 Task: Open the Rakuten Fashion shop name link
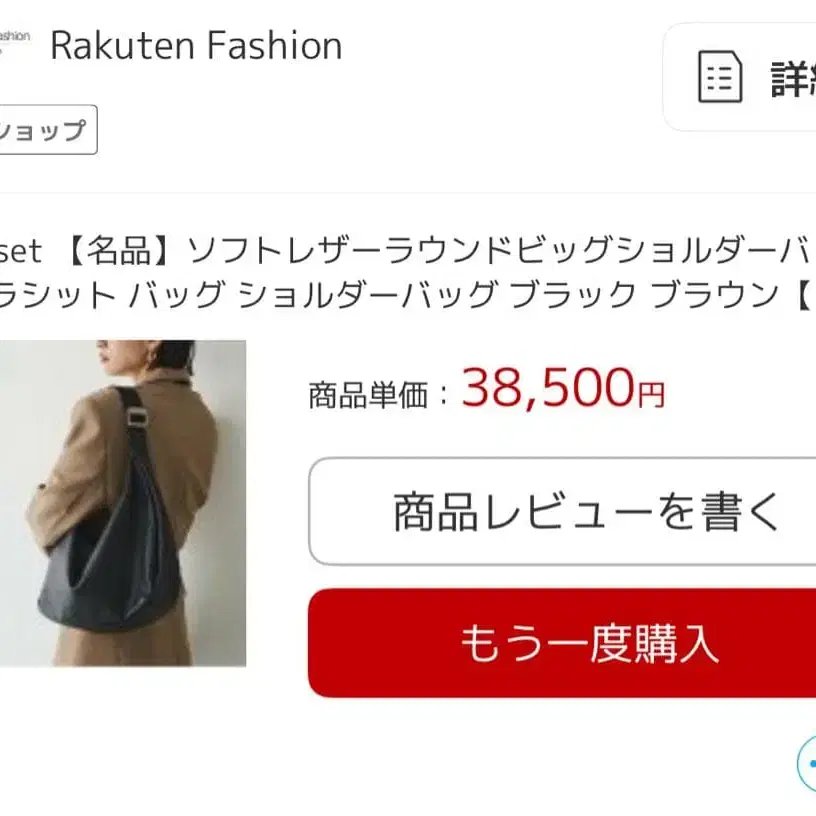point(196,46)
